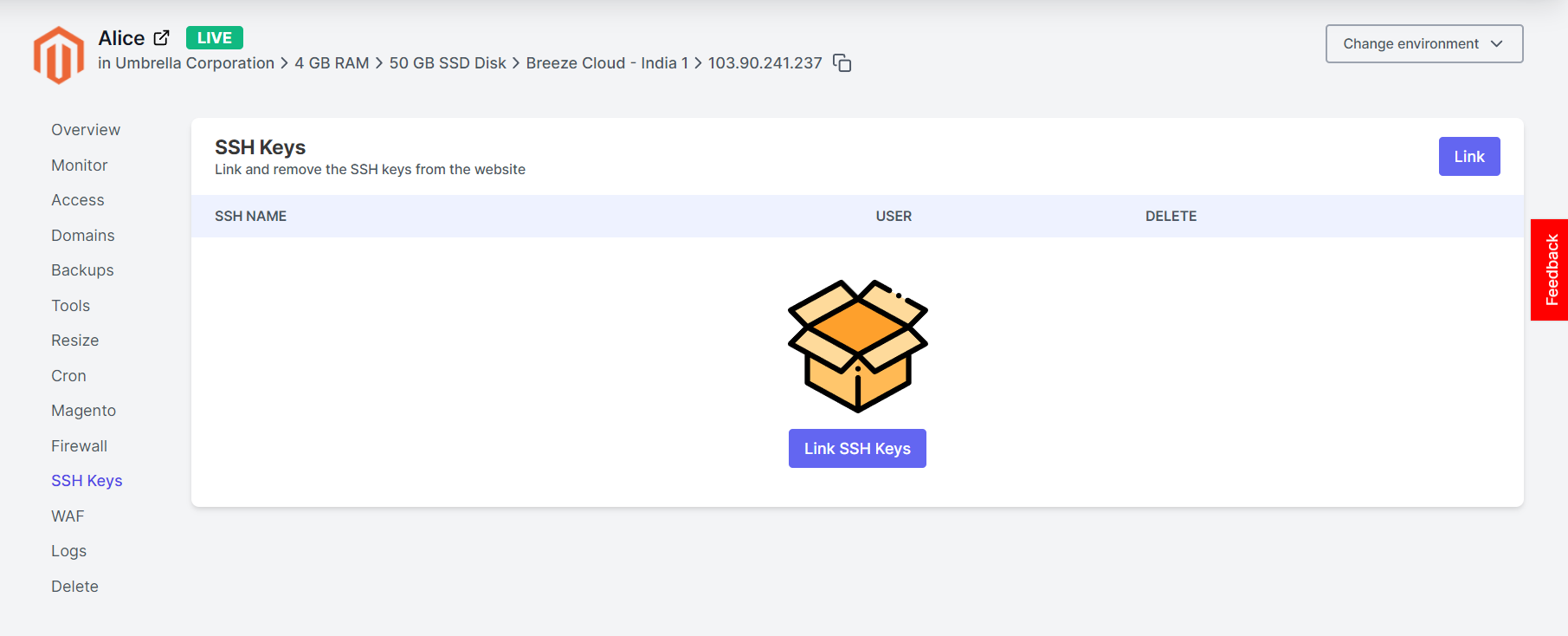Select SSH Keys in the sidebar
The width and height of the screenshot is (1568, 636).
pyautogui.click(x=87, y=481)
